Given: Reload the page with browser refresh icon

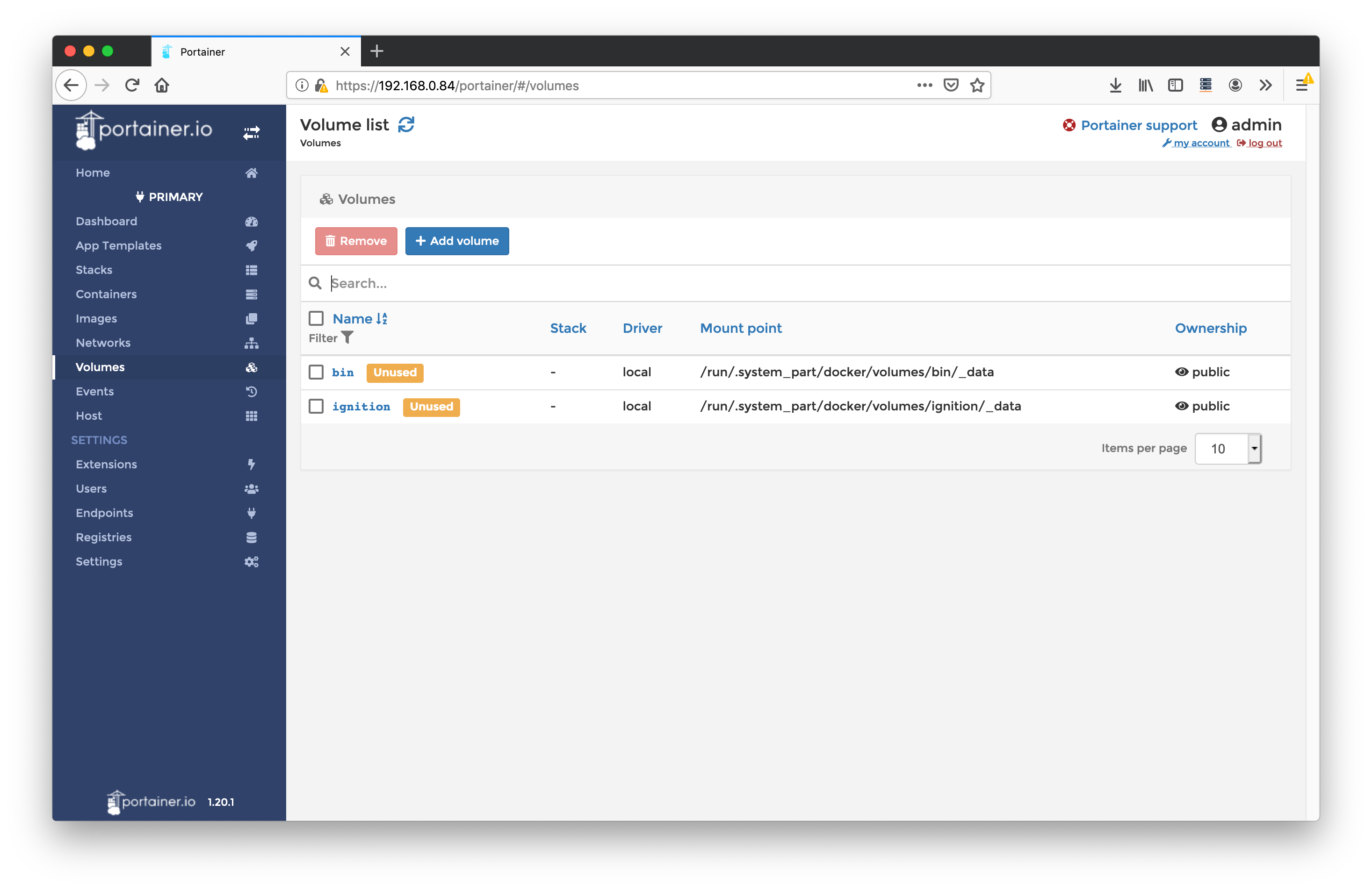Looking at the screenshot, I should 132,86.
